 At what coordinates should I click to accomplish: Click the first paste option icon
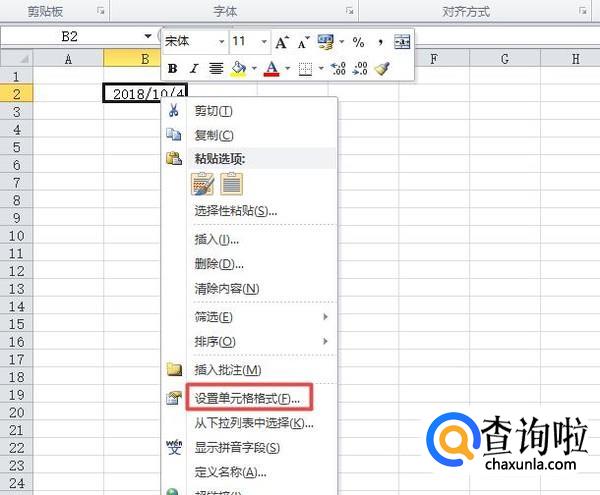[202, 184]
